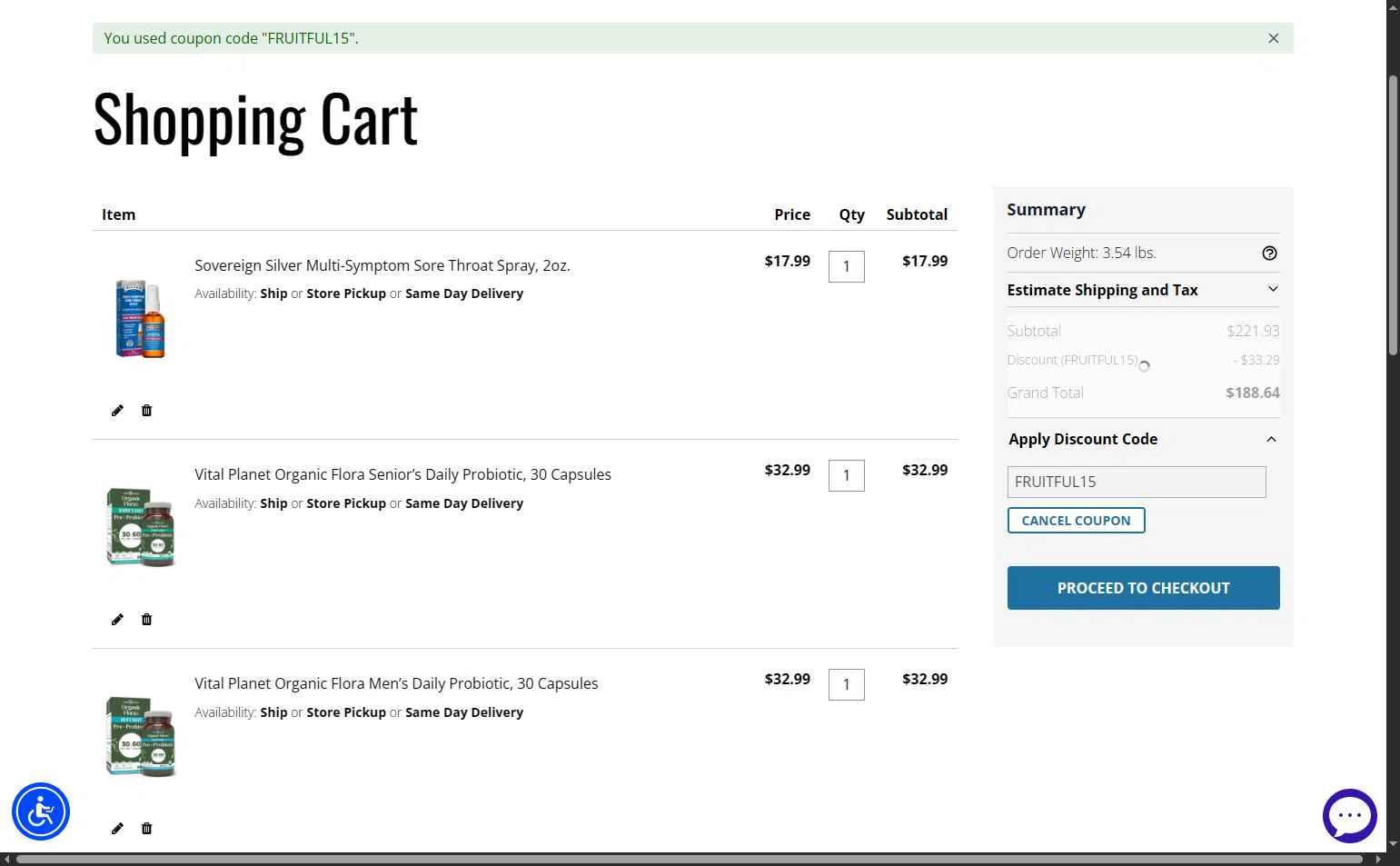The image size is (1400, 866).
Task: Click the $17.99 price of throat spray
Action: point(788,261)
